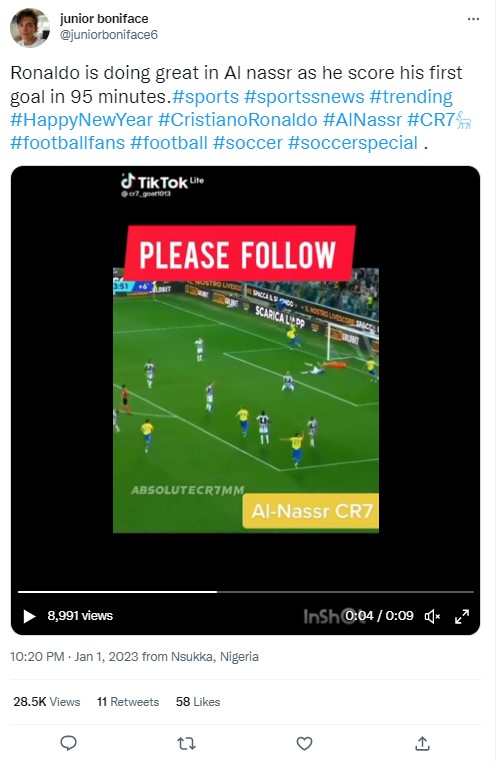Open junior boniface profile picture
497x762 pixels.
tap(30, 28)
